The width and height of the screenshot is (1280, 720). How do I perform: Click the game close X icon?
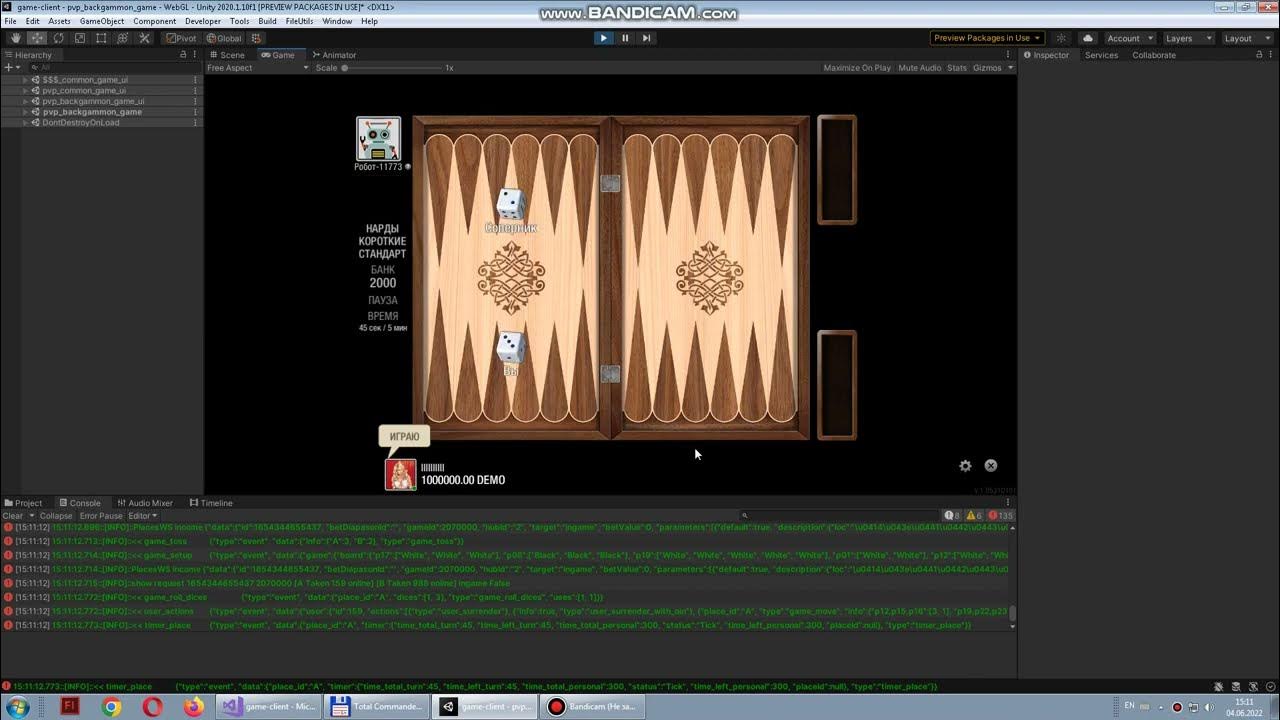[991, 466]
